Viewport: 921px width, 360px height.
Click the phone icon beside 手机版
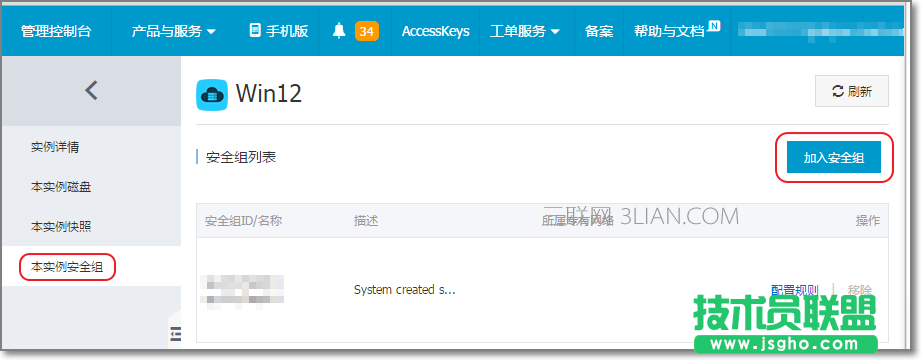[254, 31]
